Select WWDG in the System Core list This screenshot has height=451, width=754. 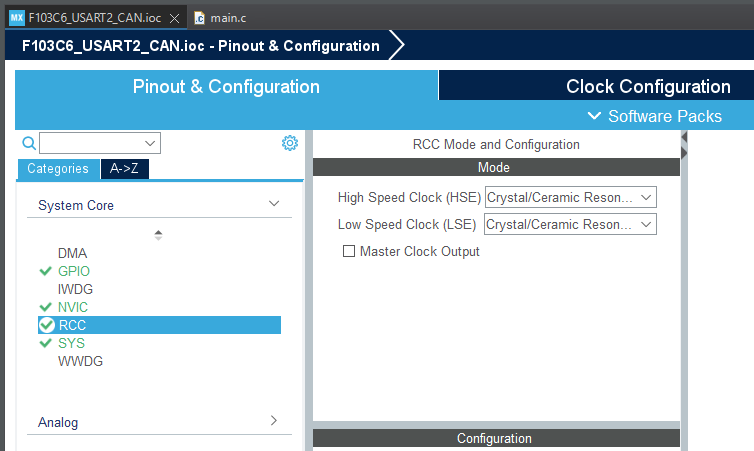pyautogui.click(x=80, y=361)
